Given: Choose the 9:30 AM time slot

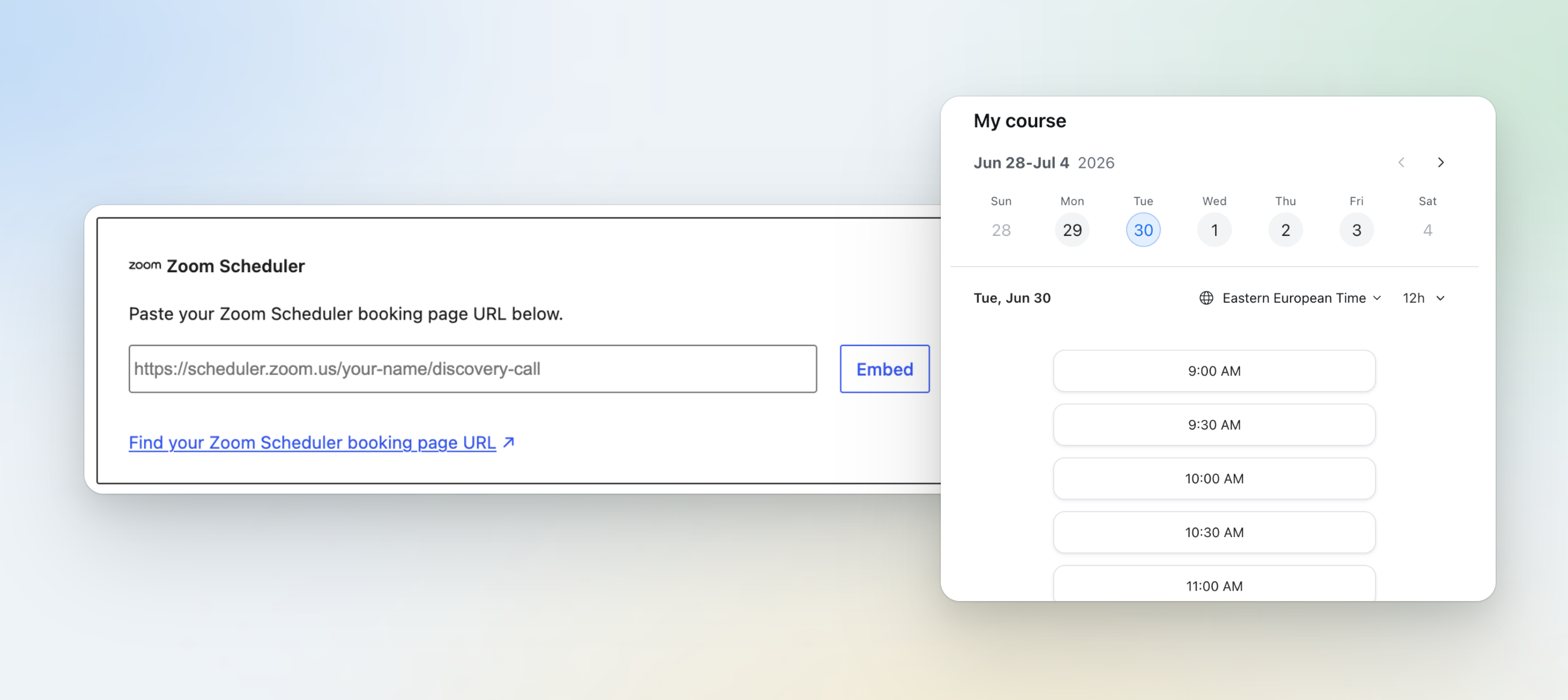Looking at the screenshot, I should tap(1215, 425).
